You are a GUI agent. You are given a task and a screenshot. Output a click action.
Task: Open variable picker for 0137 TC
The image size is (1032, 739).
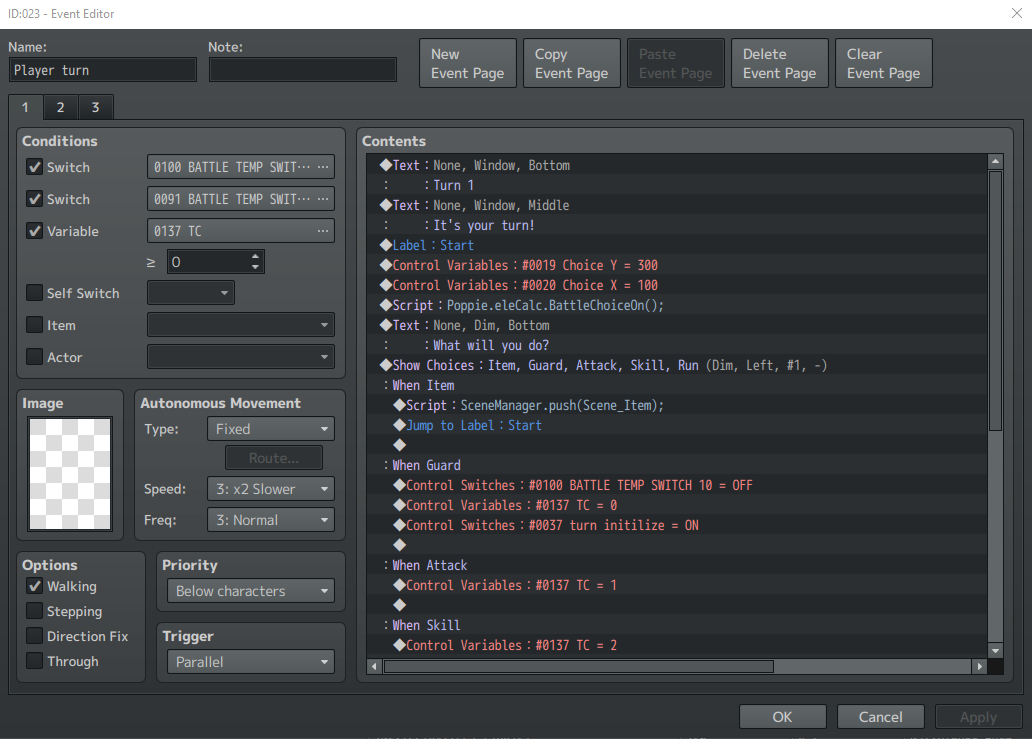322,231
